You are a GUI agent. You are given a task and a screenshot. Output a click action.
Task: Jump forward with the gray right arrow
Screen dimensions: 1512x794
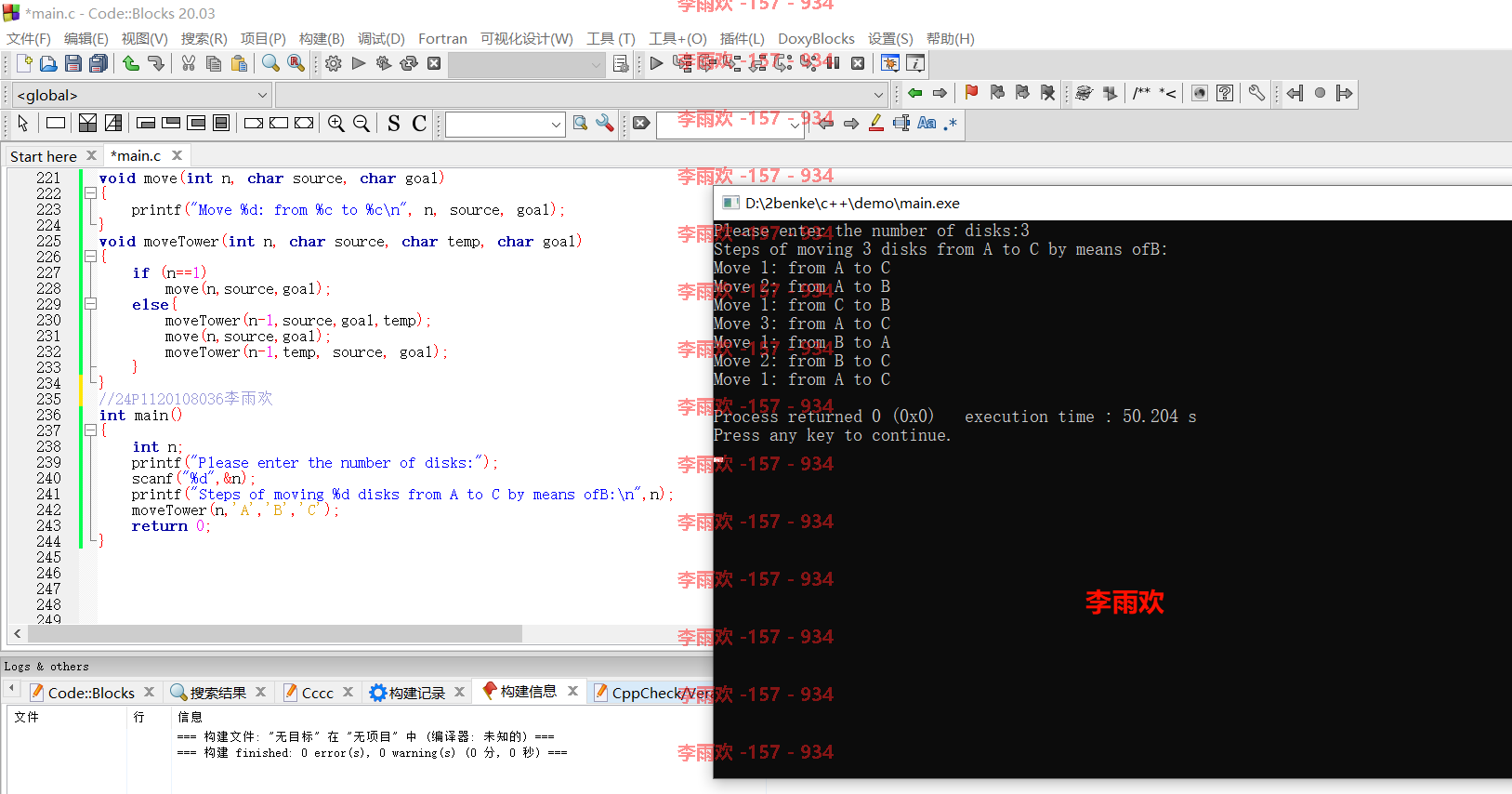[x=940, y=93]
